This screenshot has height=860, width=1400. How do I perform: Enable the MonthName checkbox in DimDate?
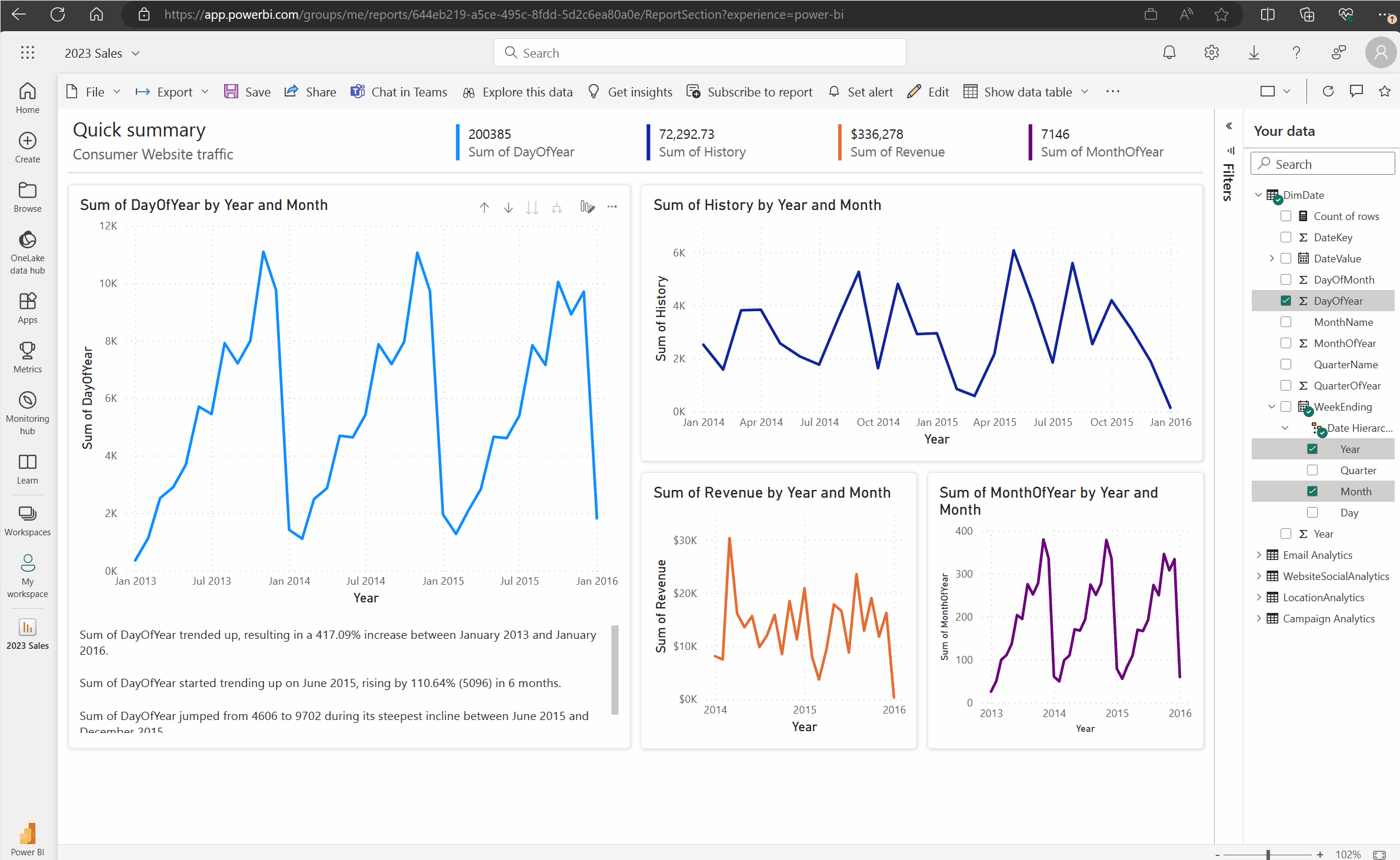pos(1285,321)
